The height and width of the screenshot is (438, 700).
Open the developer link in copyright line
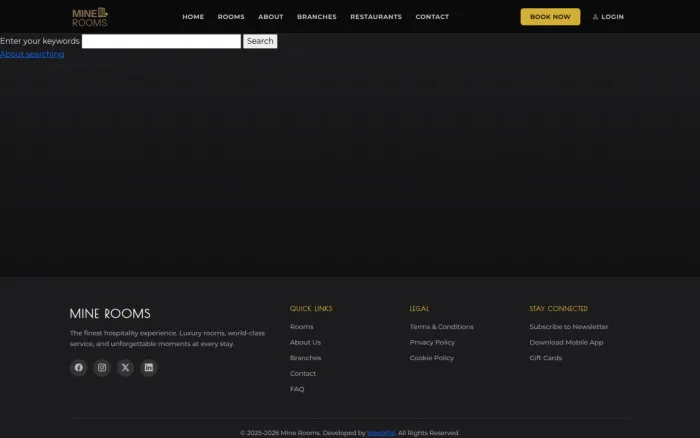click(381, 433)
